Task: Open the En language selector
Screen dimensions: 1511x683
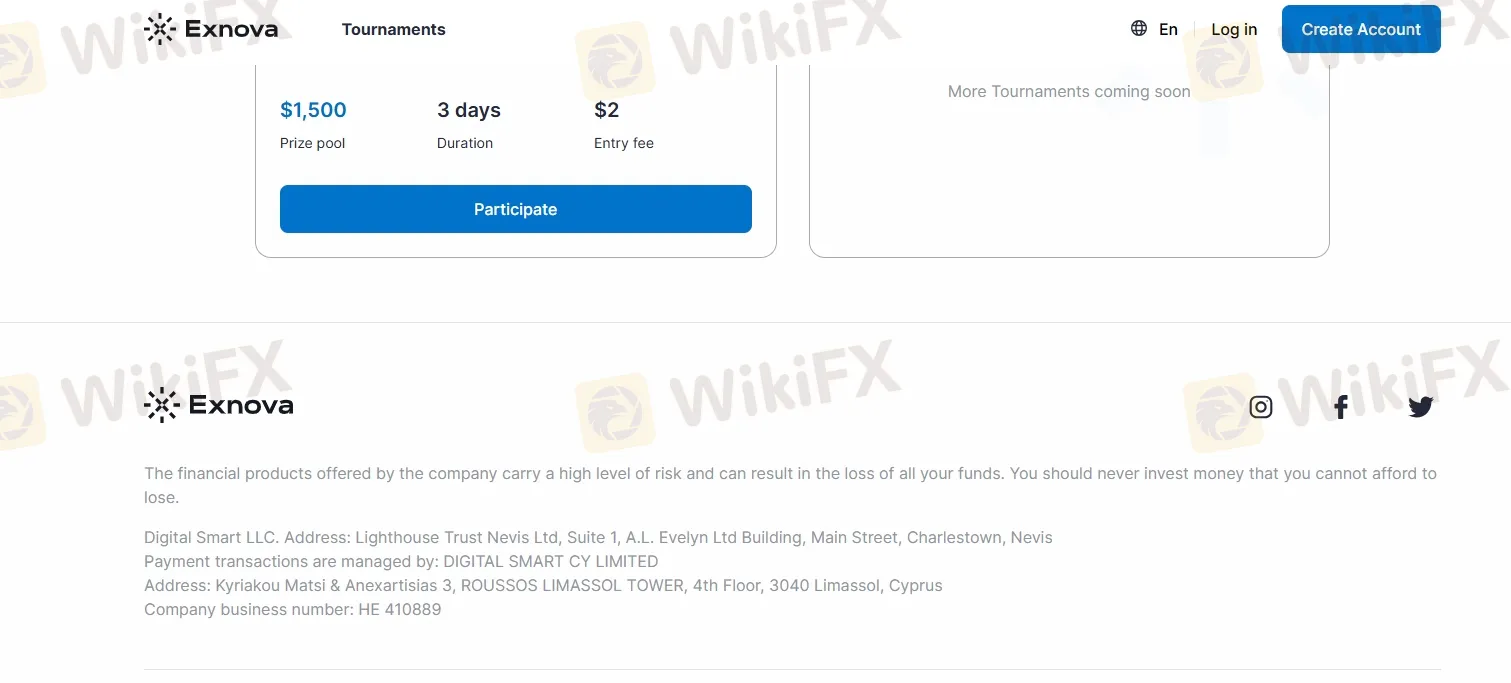Action: tap(1168, 30)
